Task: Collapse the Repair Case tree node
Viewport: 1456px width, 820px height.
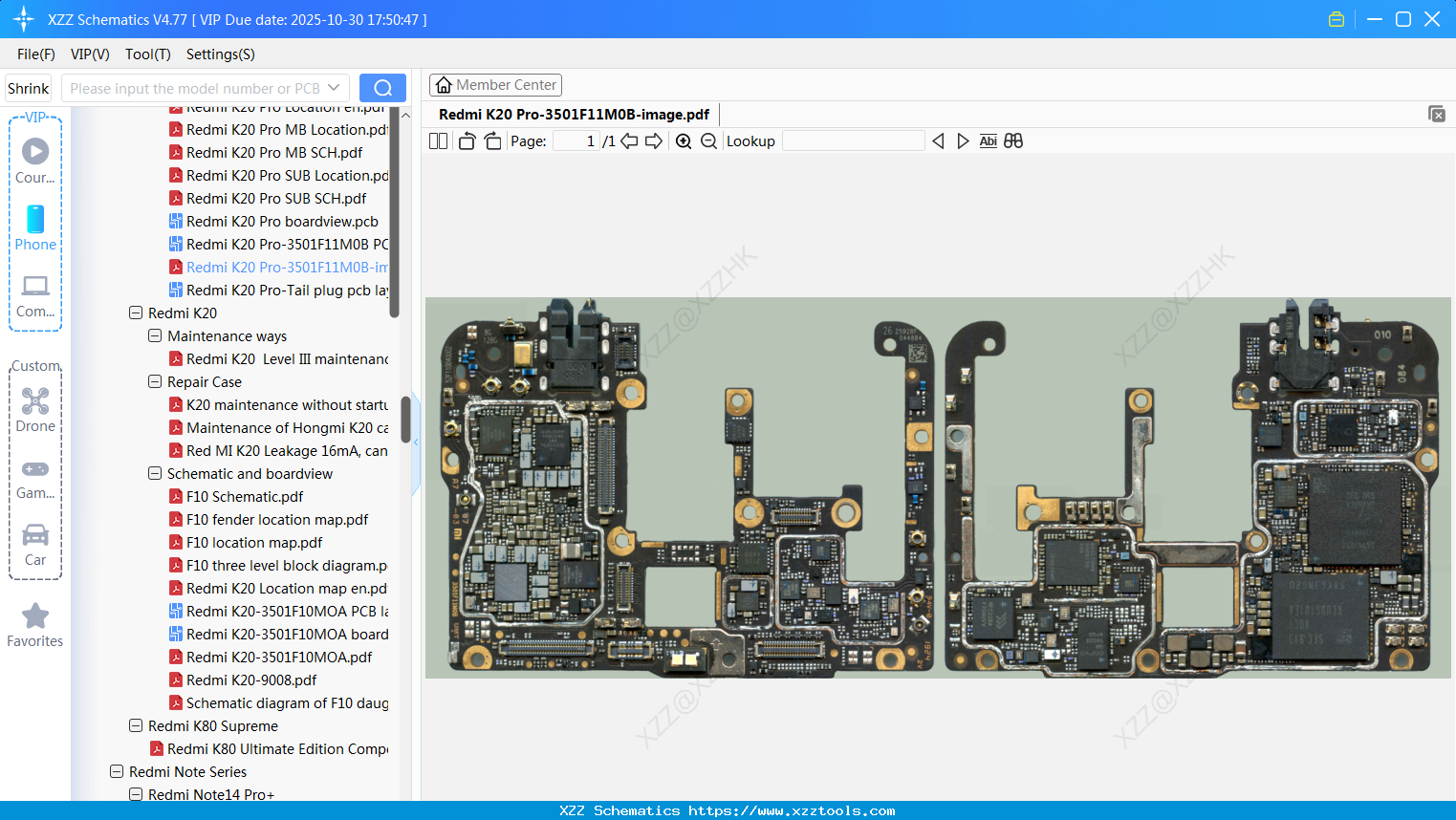Action: pos(155,381)
